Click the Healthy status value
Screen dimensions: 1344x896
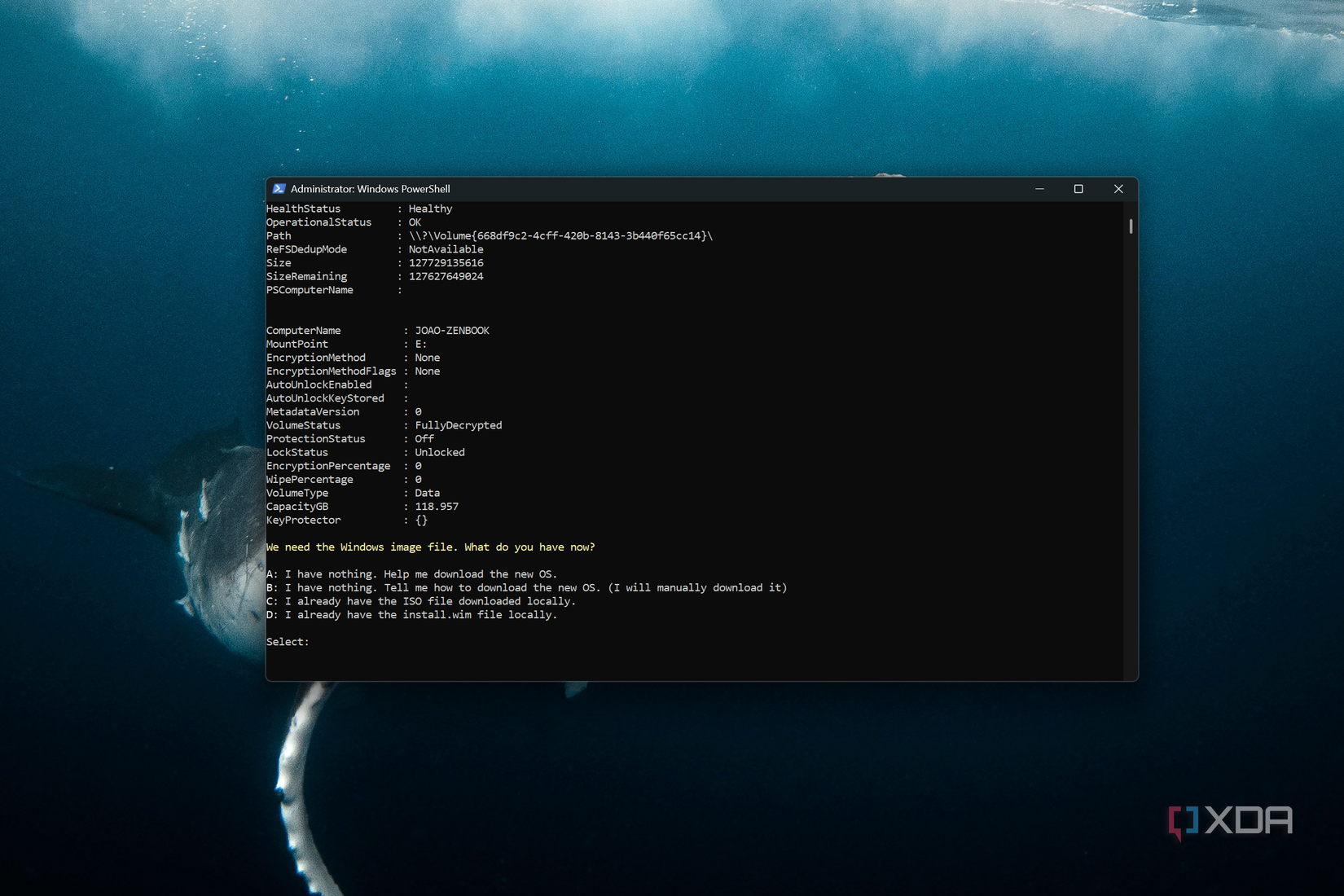click(430, 209)
